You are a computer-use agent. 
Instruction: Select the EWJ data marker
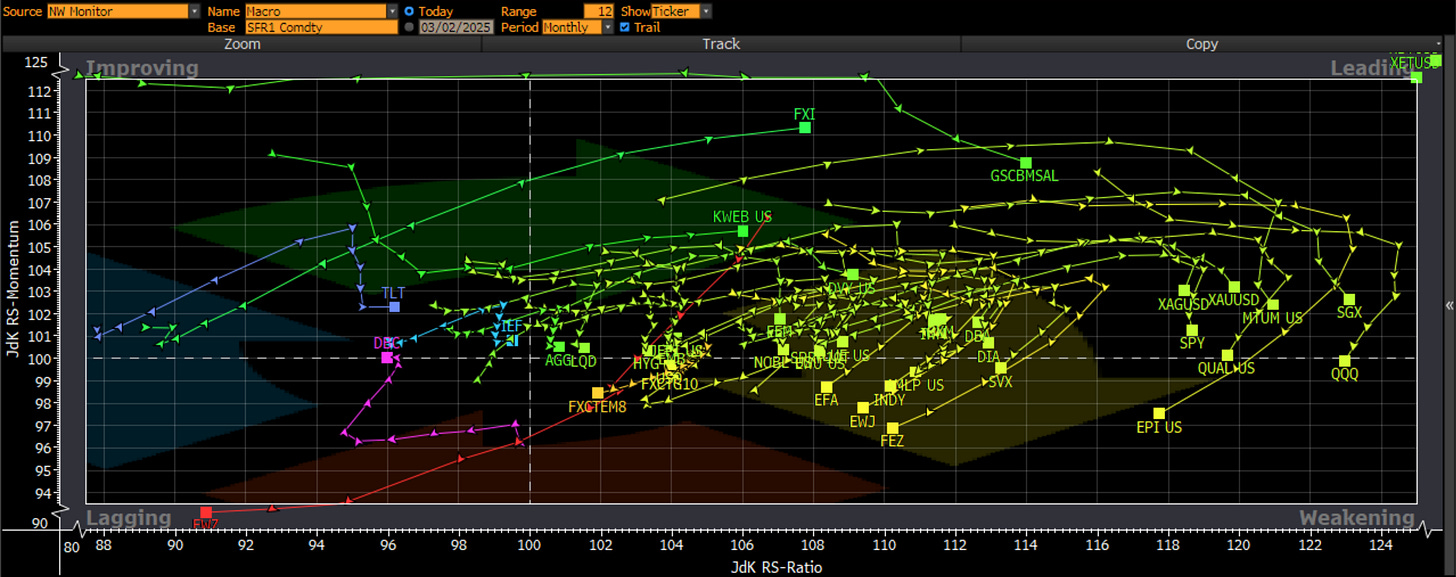(x=863, y=407)
